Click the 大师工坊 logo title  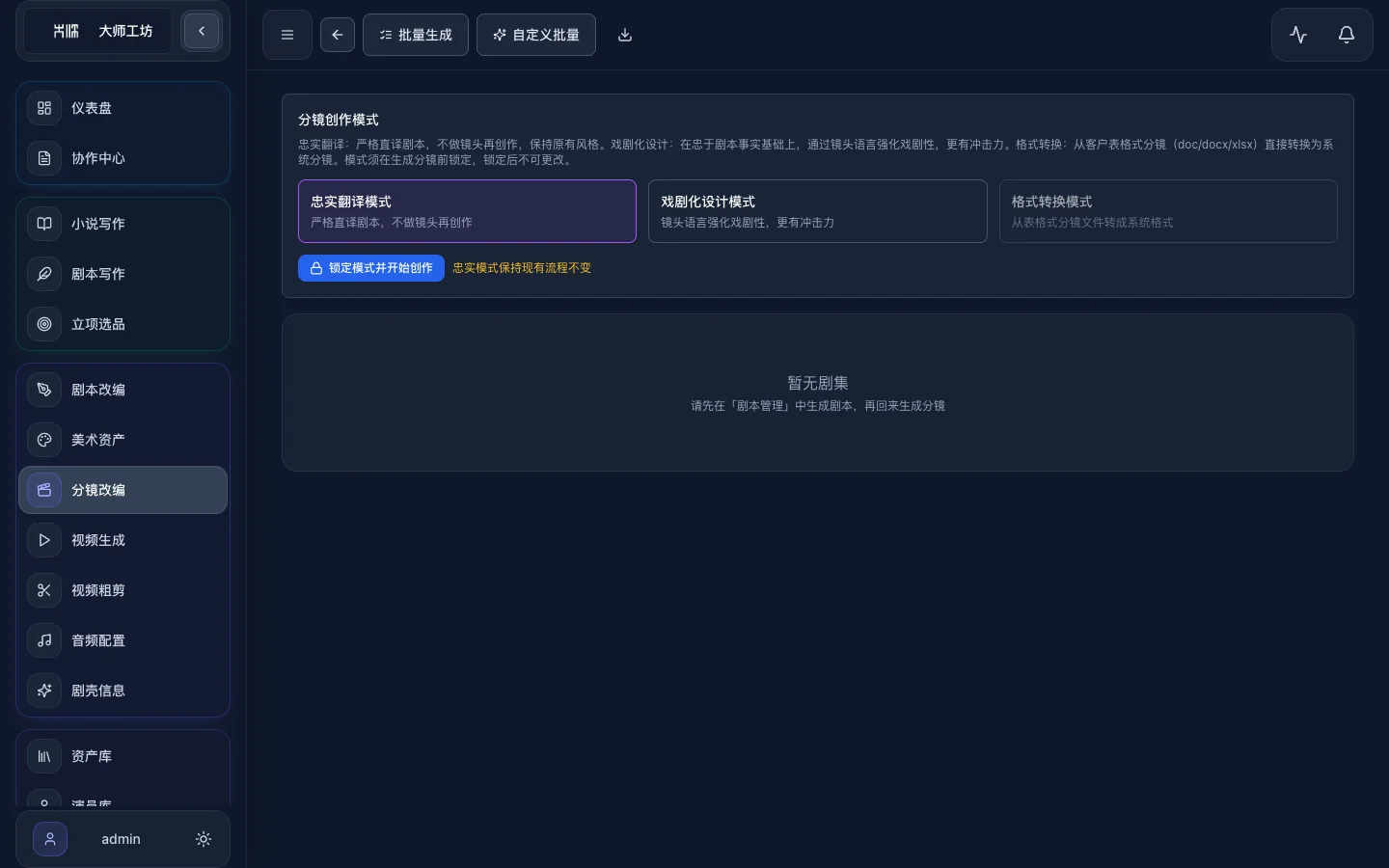coord(125,31)
